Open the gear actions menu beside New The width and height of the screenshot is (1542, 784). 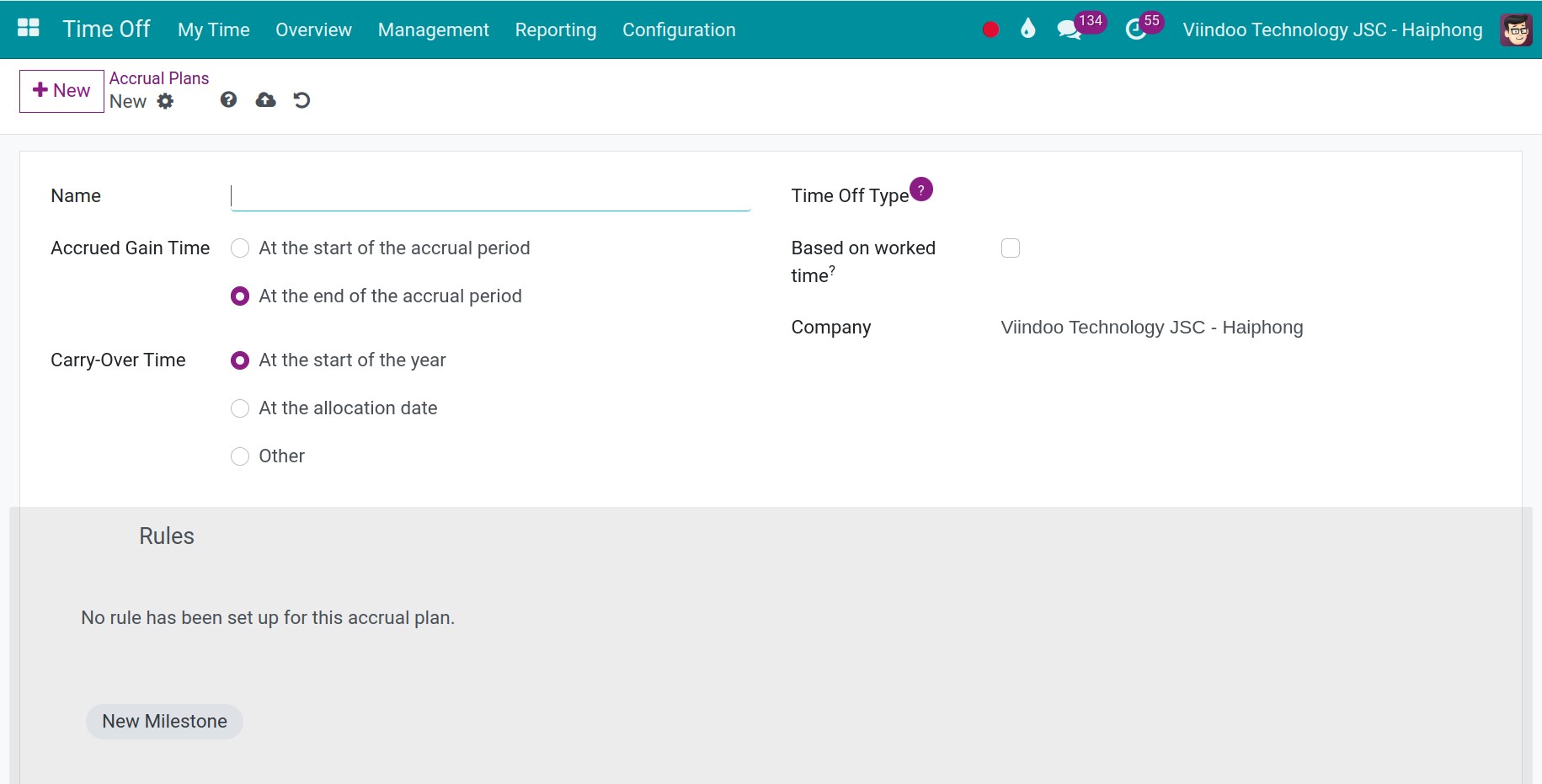165,101
